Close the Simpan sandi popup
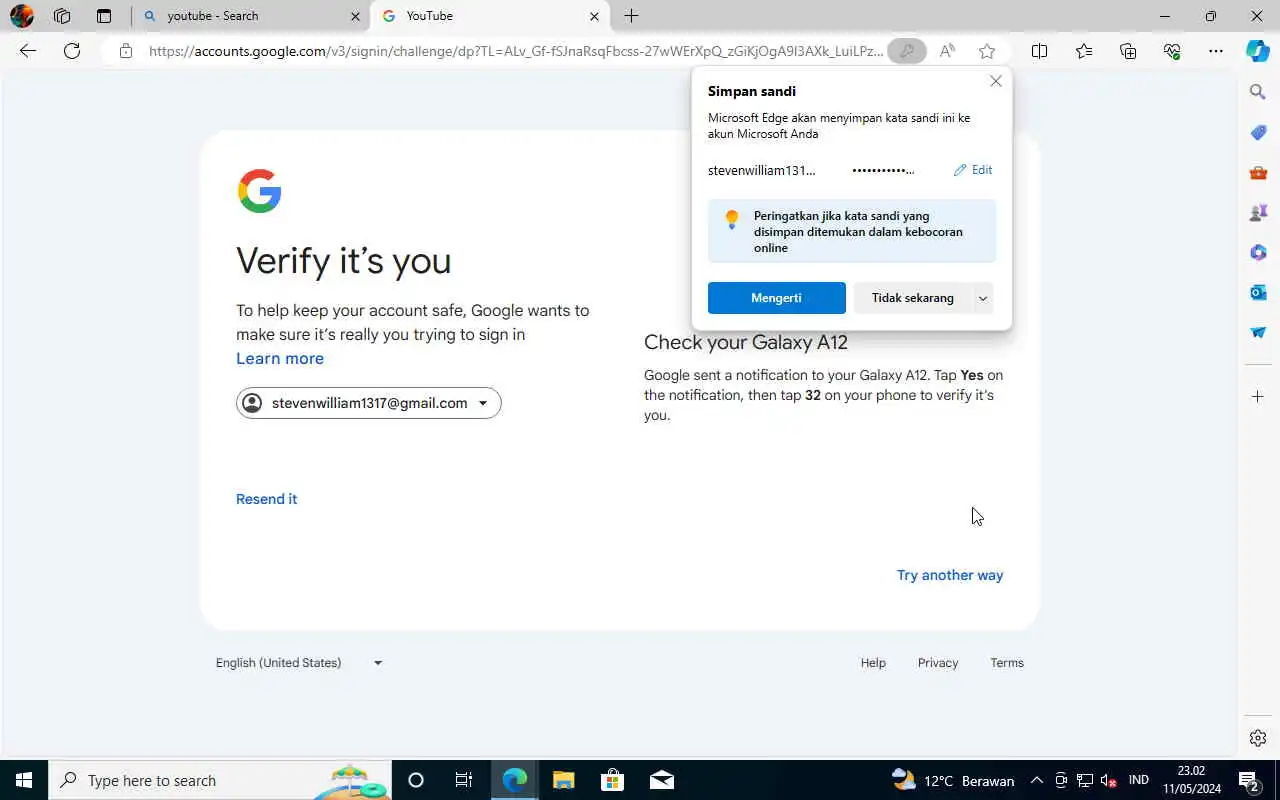 point(996,81)
